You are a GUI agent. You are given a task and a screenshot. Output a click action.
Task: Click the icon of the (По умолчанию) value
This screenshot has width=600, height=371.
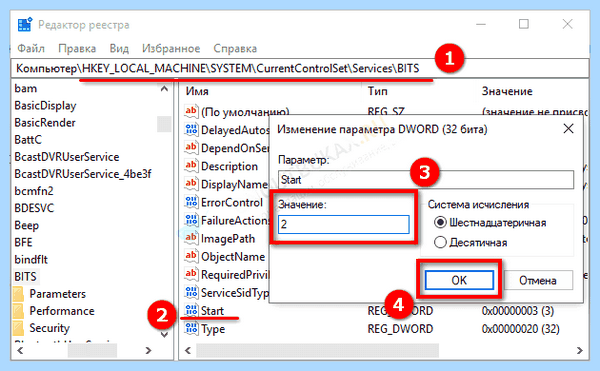click(x=191, y=111)
